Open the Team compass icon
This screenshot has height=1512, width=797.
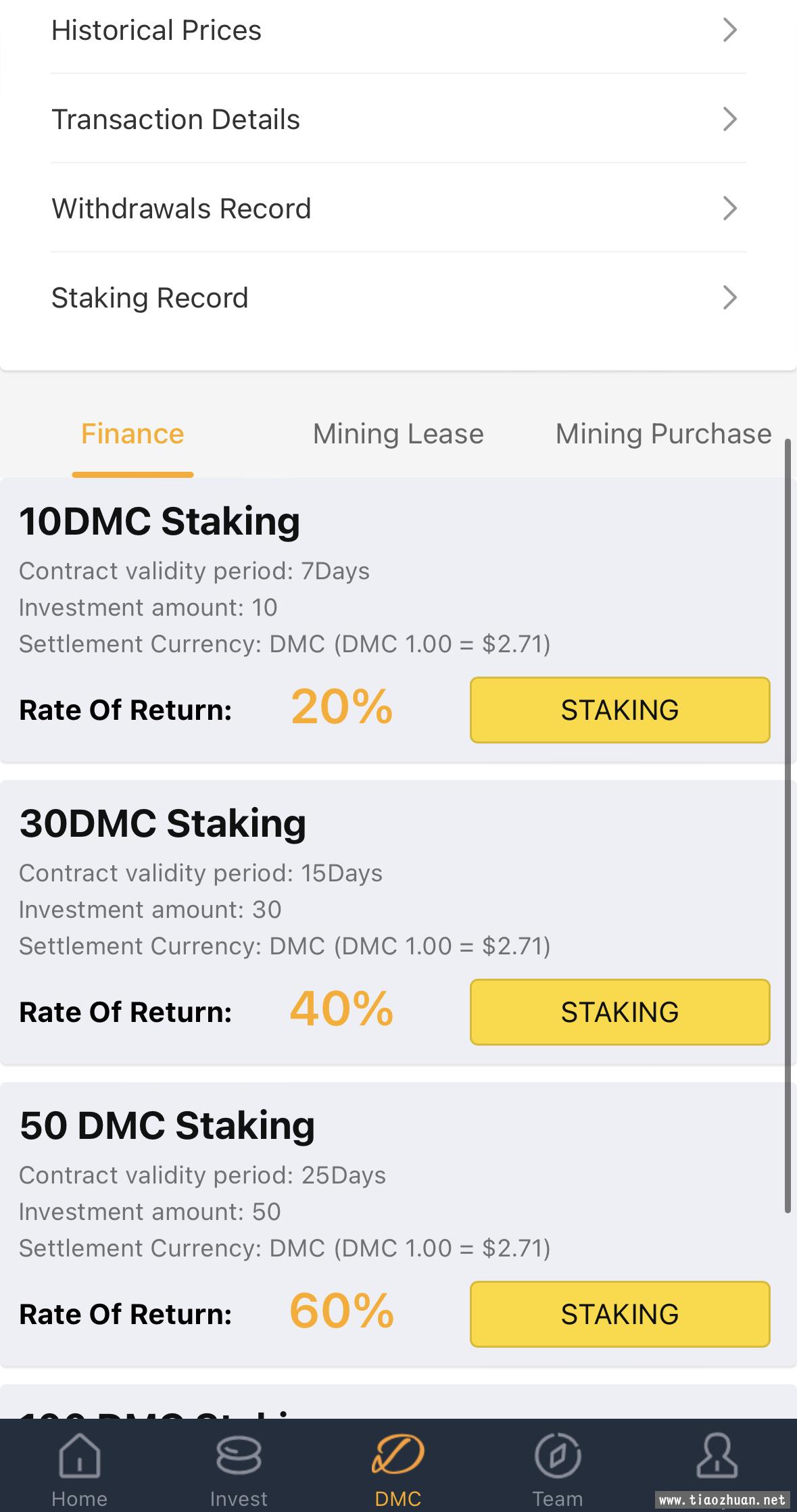coord(558,1455)
